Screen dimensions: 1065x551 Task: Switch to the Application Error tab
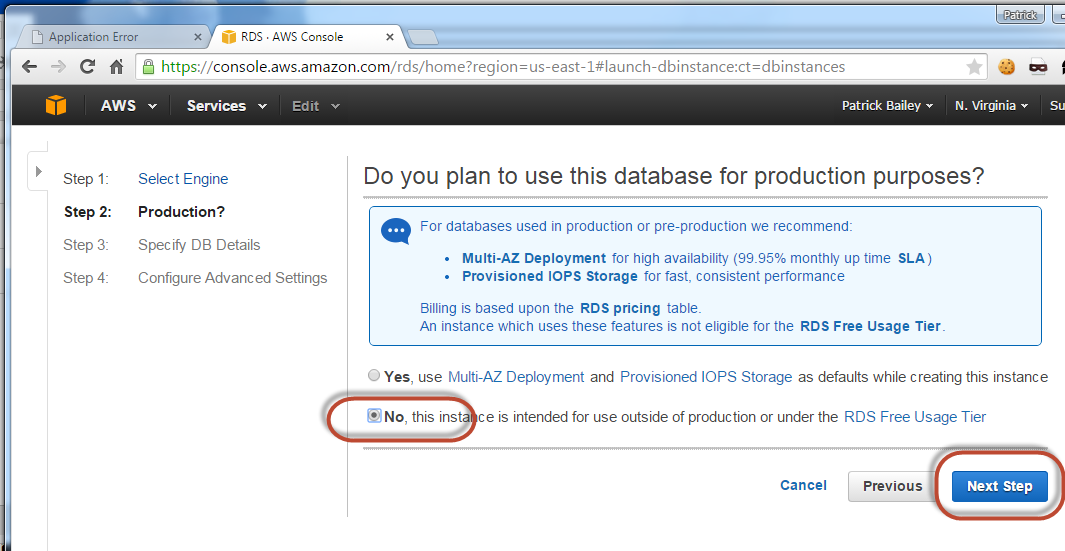112,37
